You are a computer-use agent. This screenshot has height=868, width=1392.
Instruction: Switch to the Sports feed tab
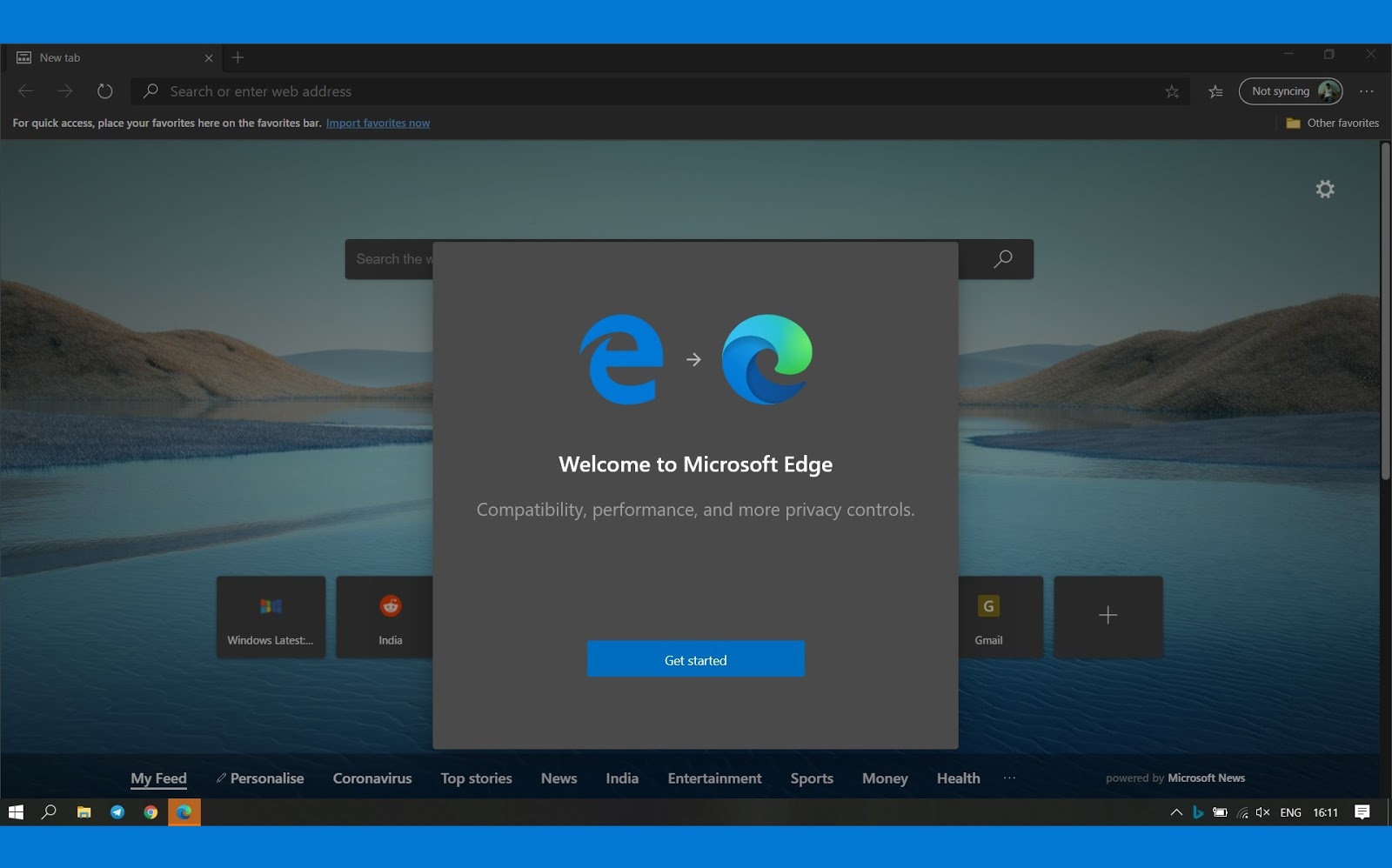tap(812, 778)
